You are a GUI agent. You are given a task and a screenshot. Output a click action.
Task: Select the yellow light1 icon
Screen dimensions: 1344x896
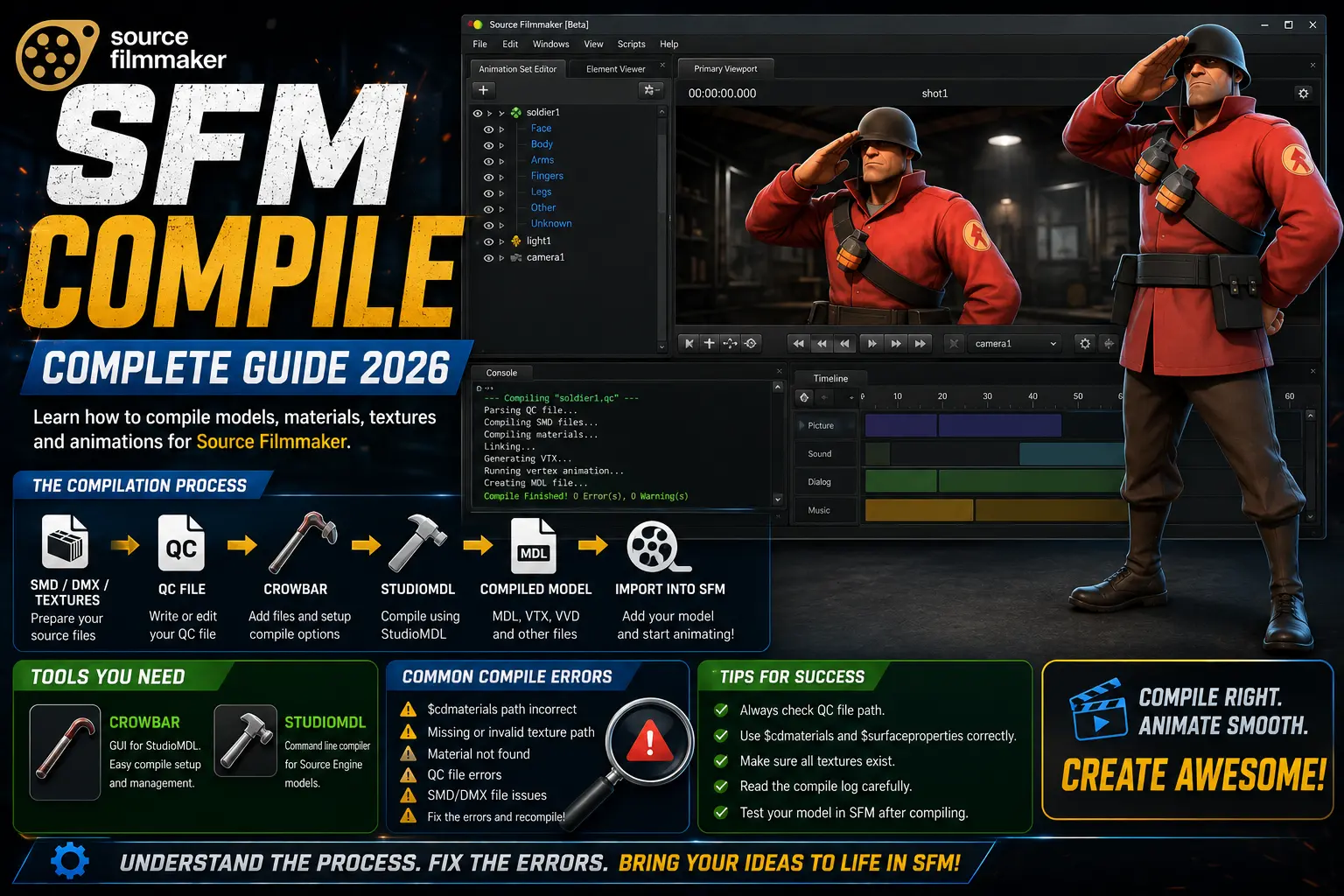point(516,241)
